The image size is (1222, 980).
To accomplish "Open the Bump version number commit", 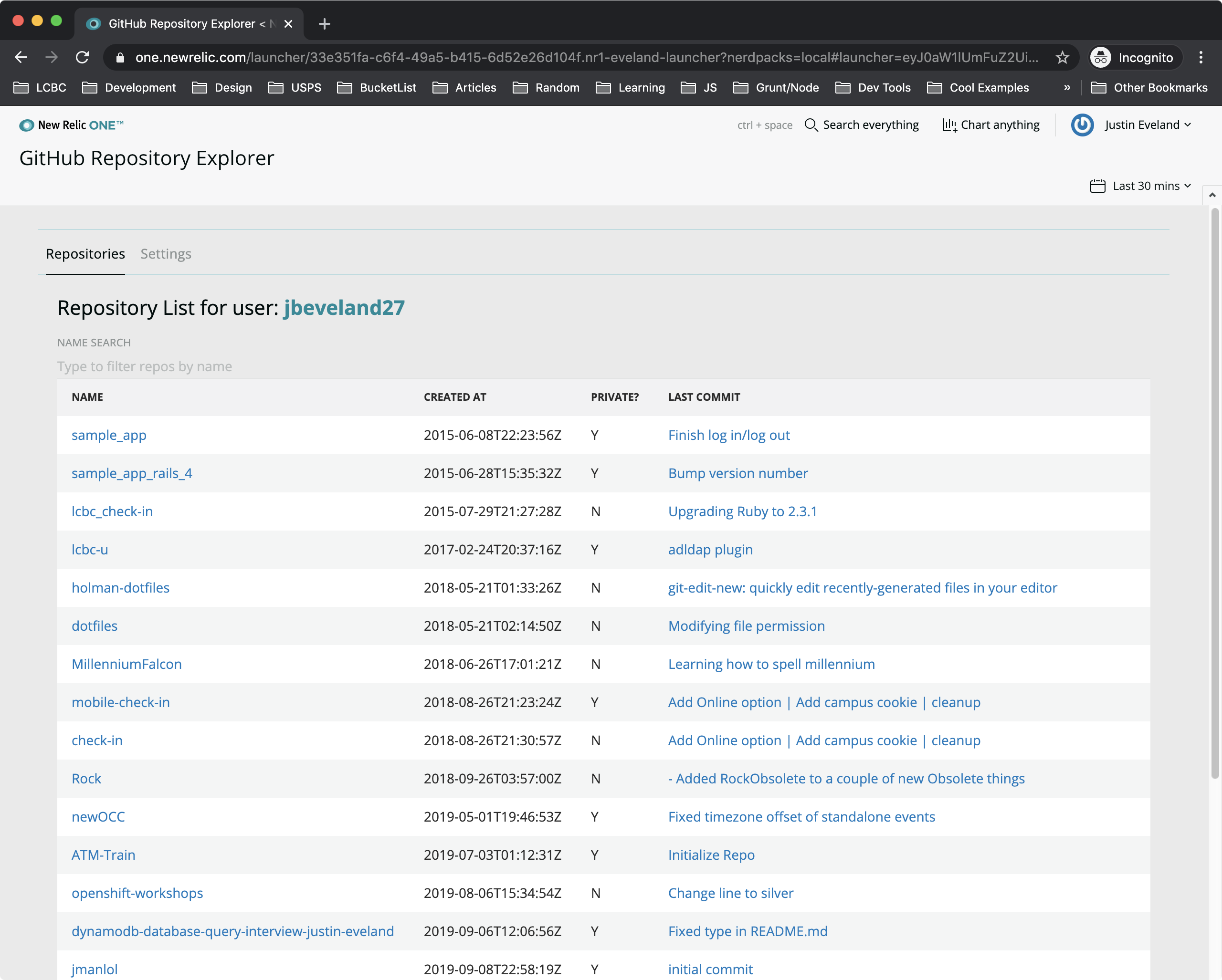I will [738, 473].
